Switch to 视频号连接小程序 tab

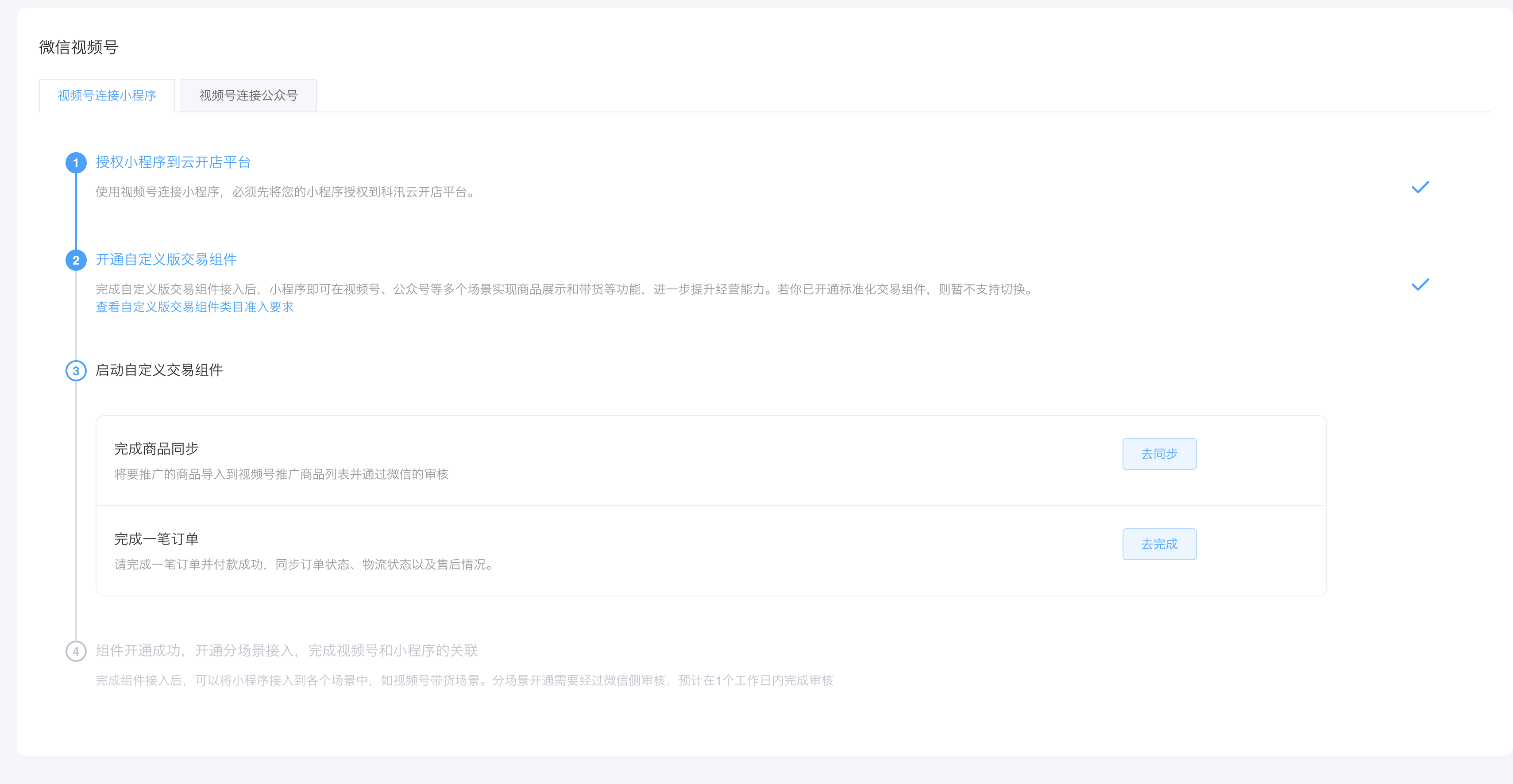click(107, 95)
